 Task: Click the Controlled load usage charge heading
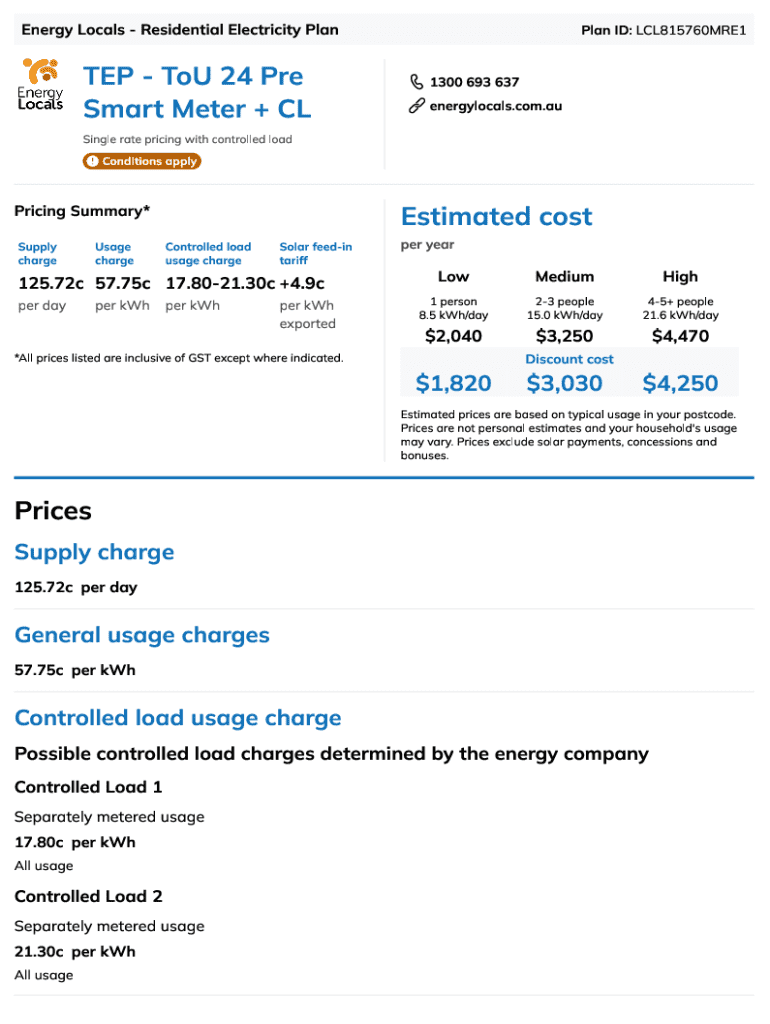click(x=178, y=718)
